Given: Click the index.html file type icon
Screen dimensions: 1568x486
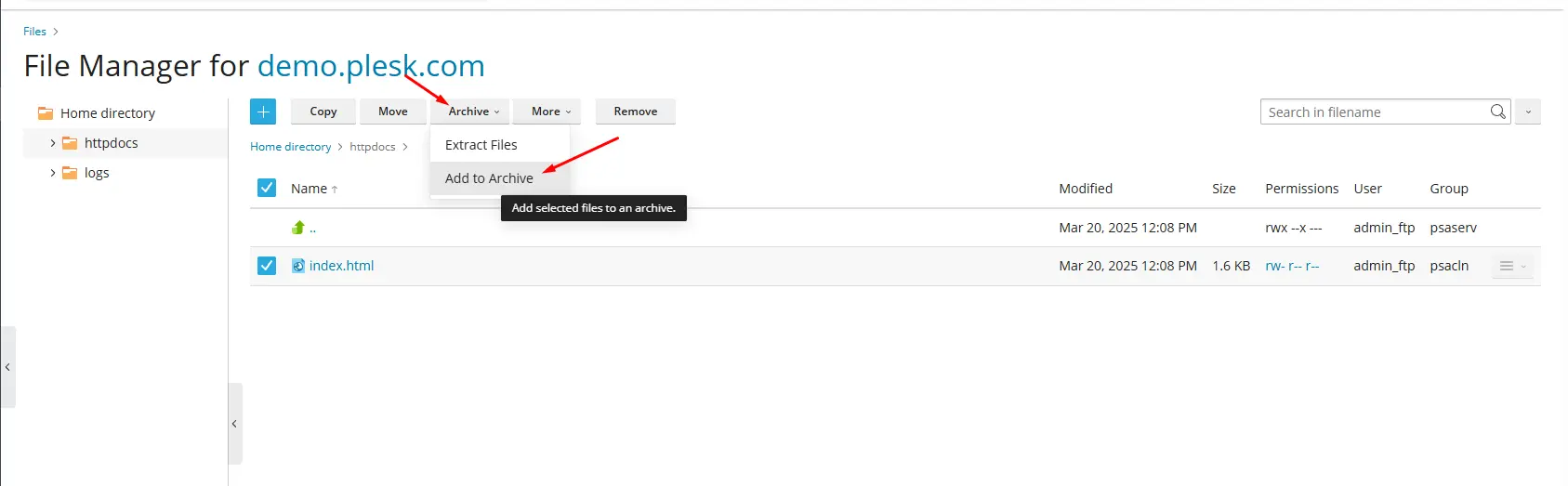Looking at the screenshot, I should (298, 266).
